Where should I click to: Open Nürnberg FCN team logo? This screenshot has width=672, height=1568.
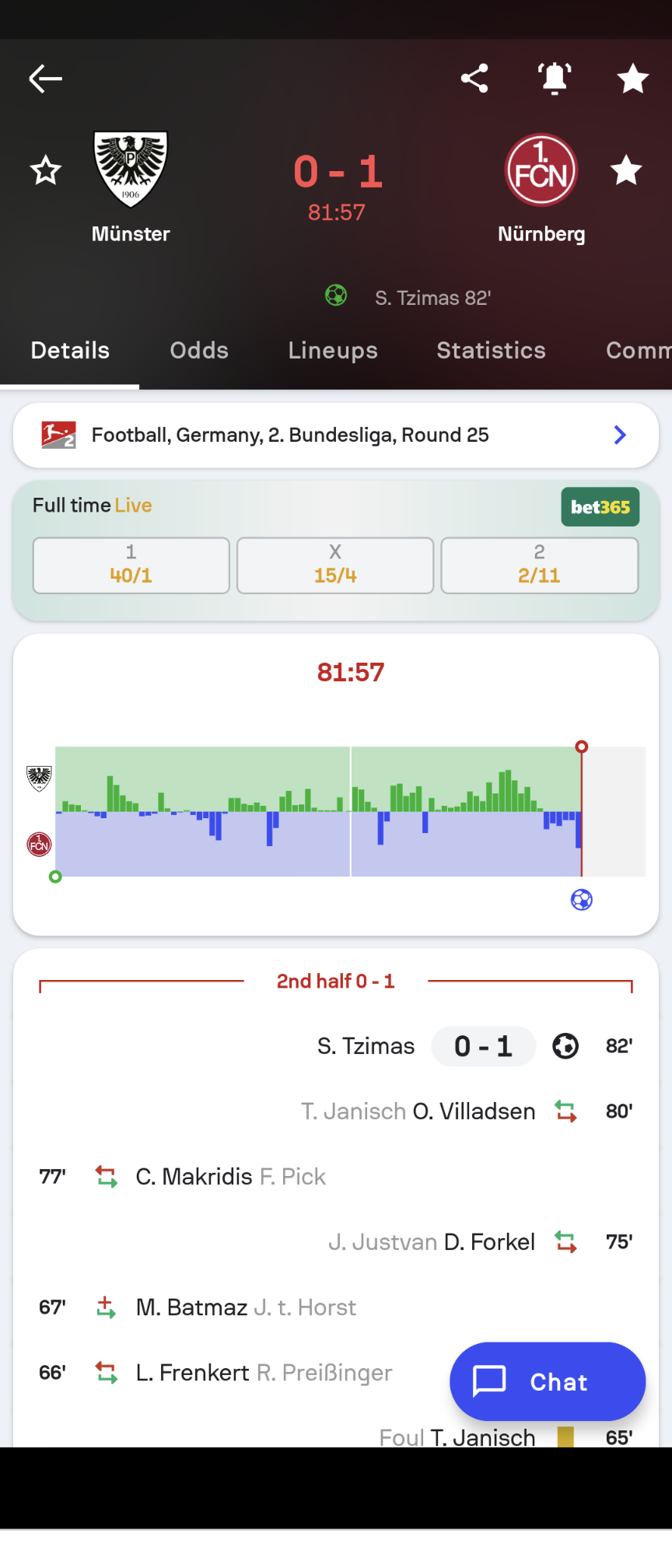pyautogui.click(x=541, y=170)
